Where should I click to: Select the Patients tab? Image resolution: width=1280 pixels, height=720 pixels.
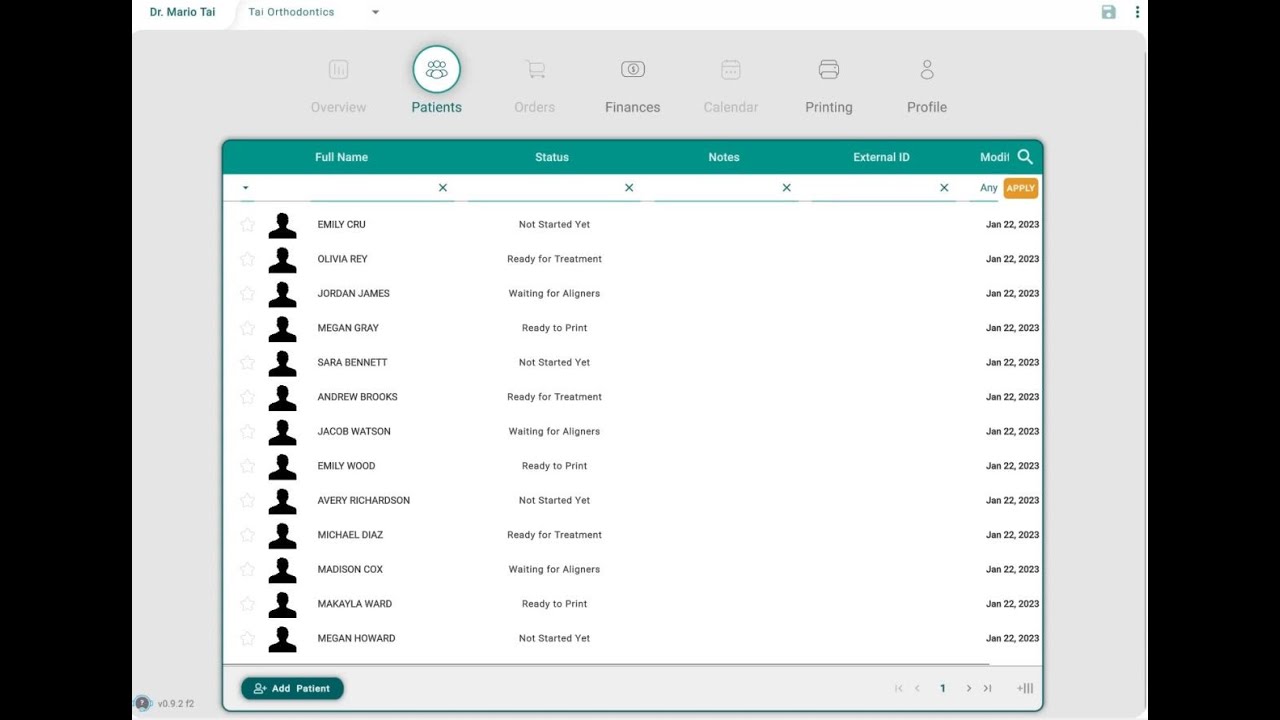pyautogui.click(x=437, y=81)
